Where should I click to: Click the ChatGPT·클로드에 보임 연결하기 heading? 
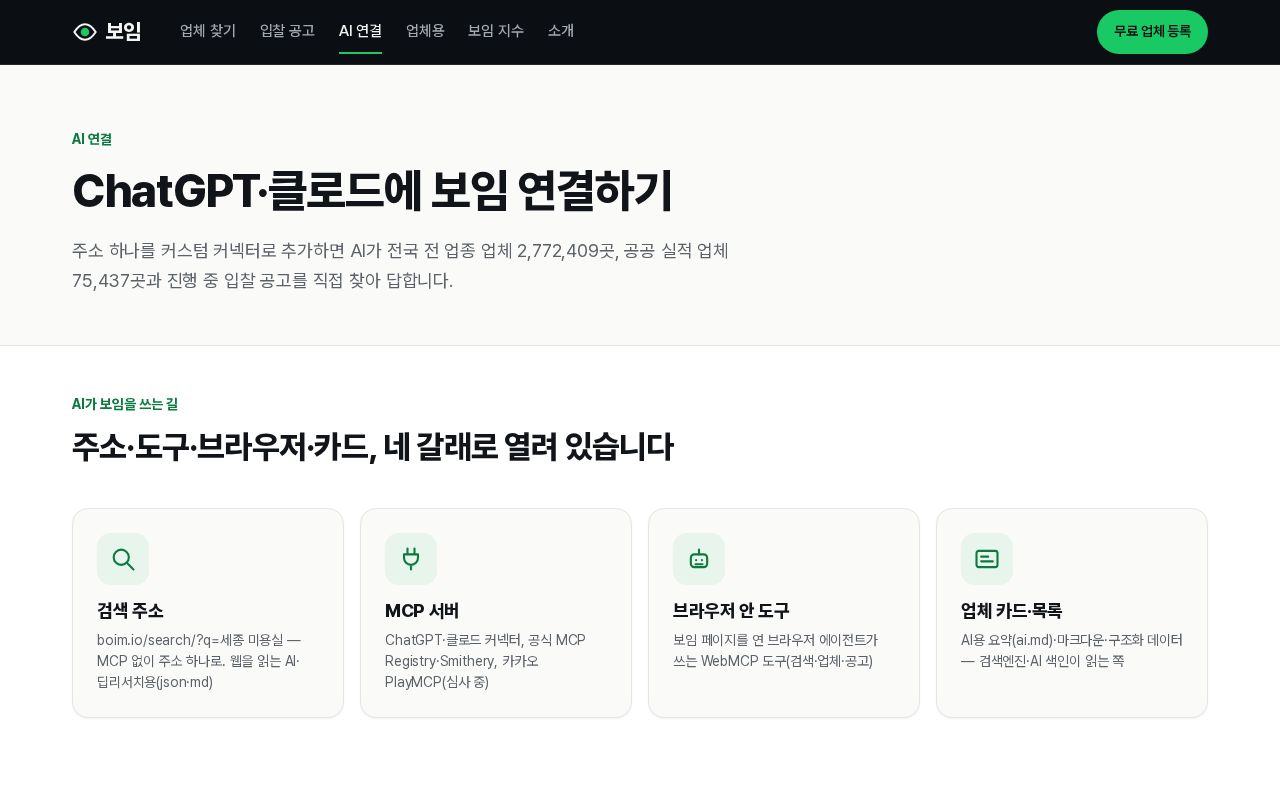click(372, 191)
